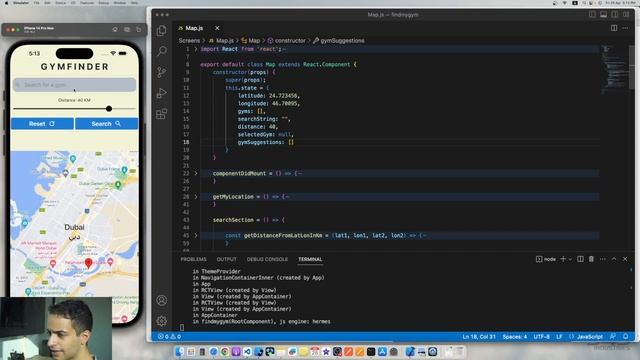Screen dimensions: 640x360
Task: Switch to the Debug Console tab
Action: click(x=267, y=259)
